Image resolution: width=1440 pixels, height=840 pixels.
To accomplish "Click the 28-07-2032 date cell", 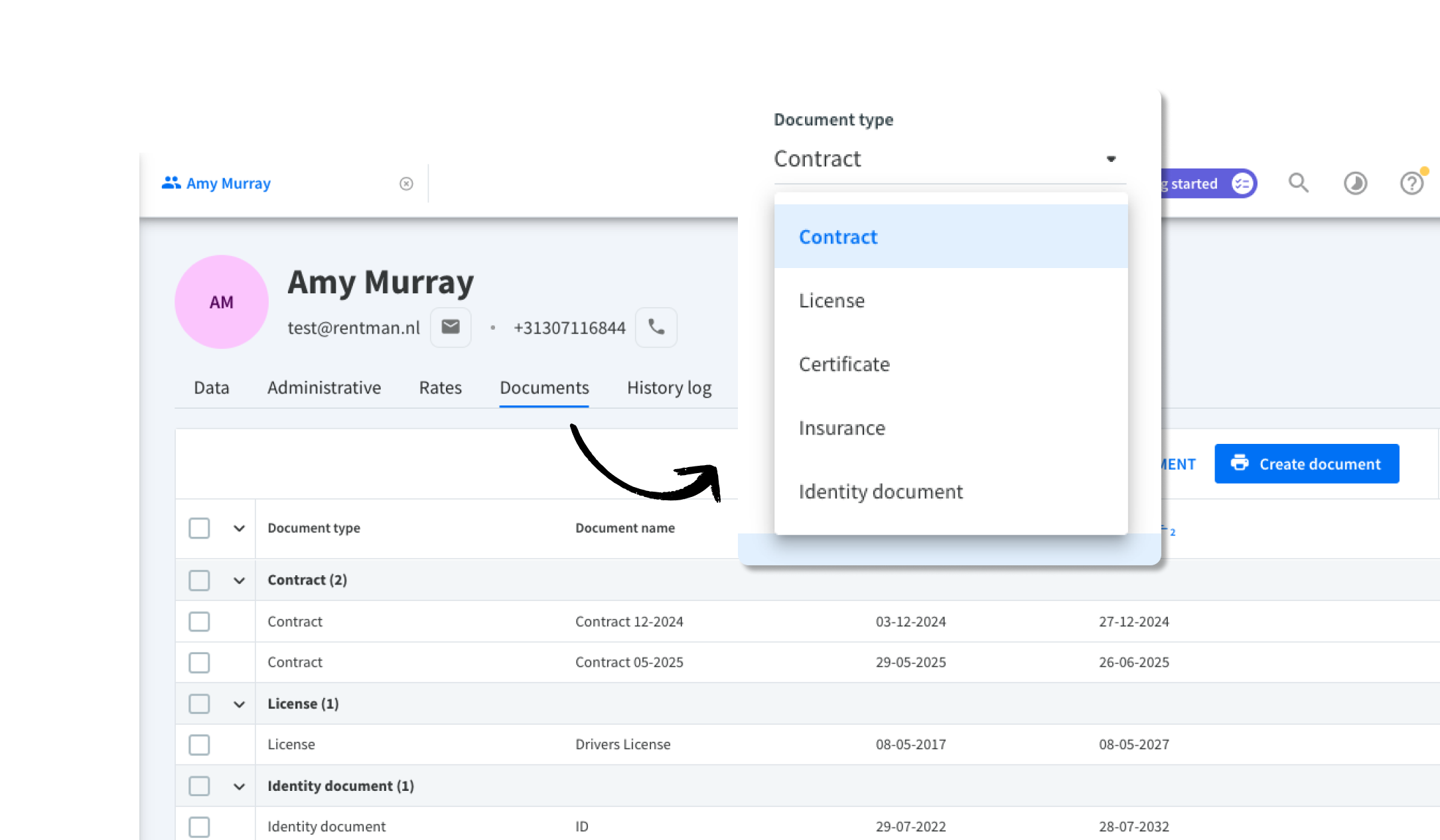I will pos(1134,827).
